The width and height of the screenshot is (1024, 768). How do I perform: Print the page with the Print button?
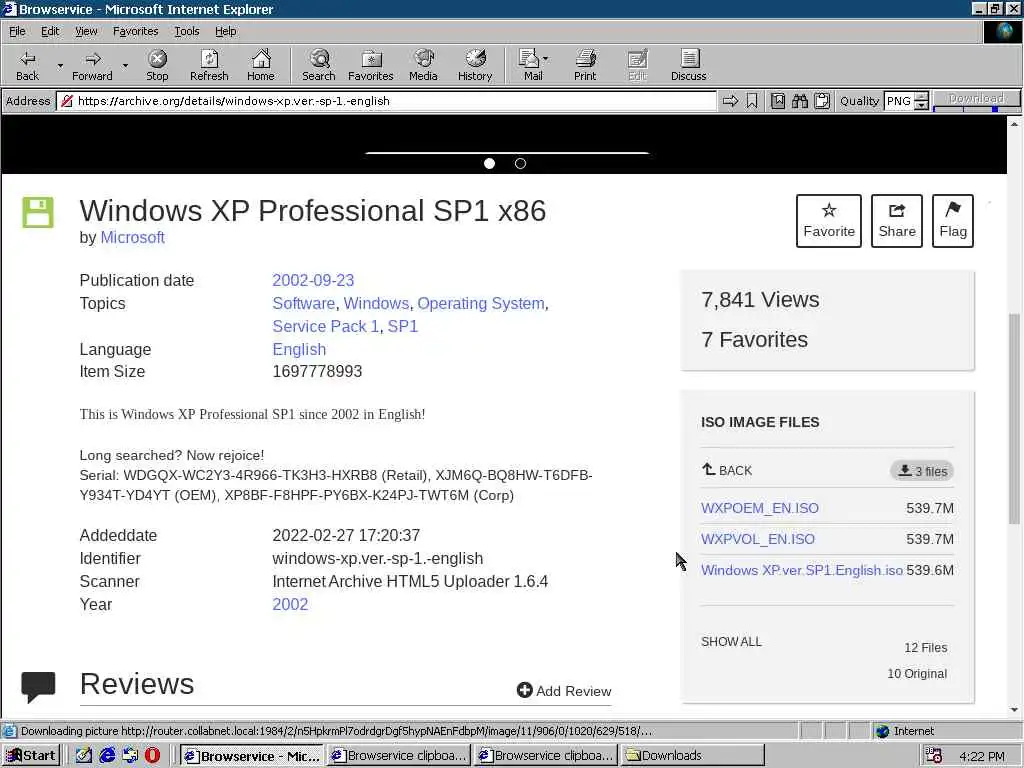585,65
